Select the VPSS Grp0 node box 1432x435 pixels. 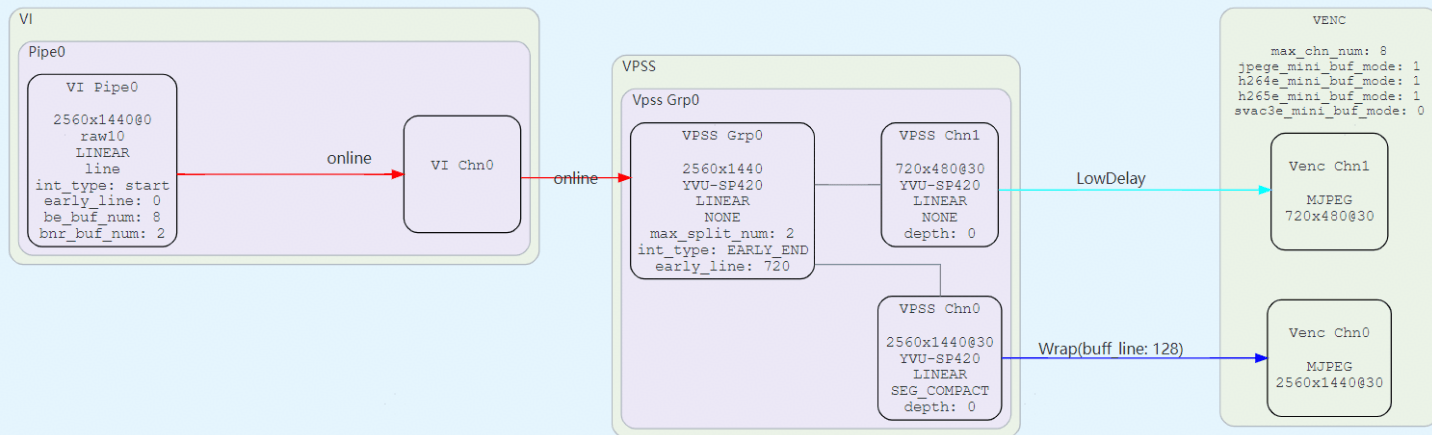pyautogui.click(x=722, y=200)
